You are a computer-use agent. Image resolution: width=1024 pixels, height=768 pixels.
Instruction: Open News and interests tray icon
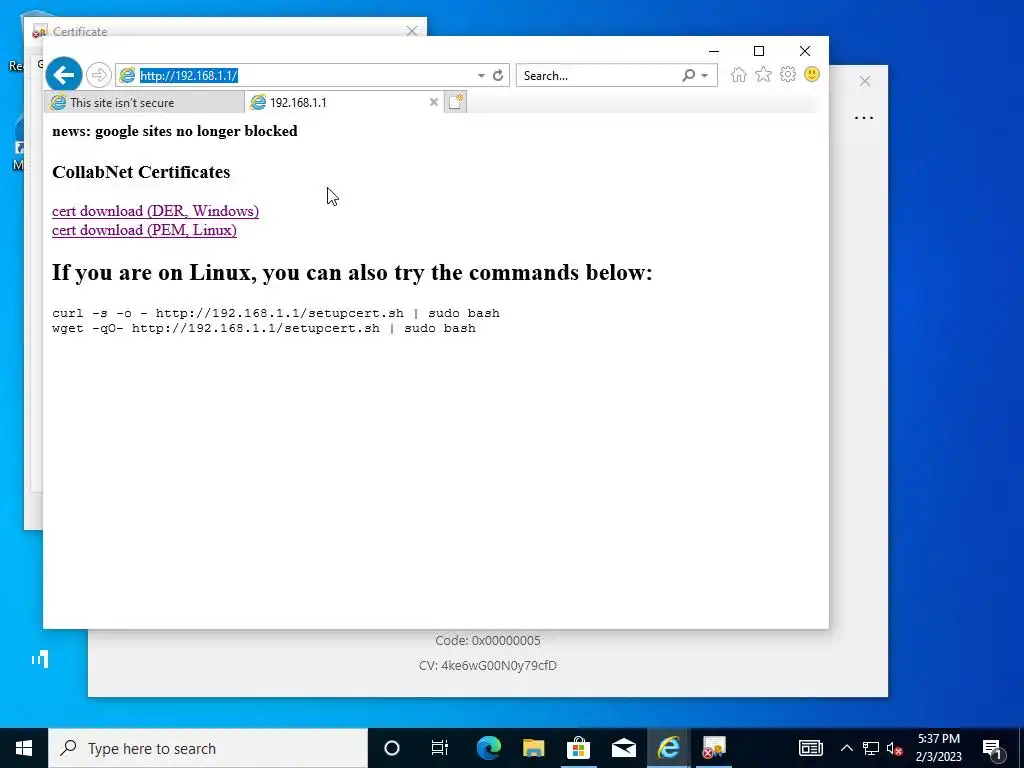click(x=810, y=748)
